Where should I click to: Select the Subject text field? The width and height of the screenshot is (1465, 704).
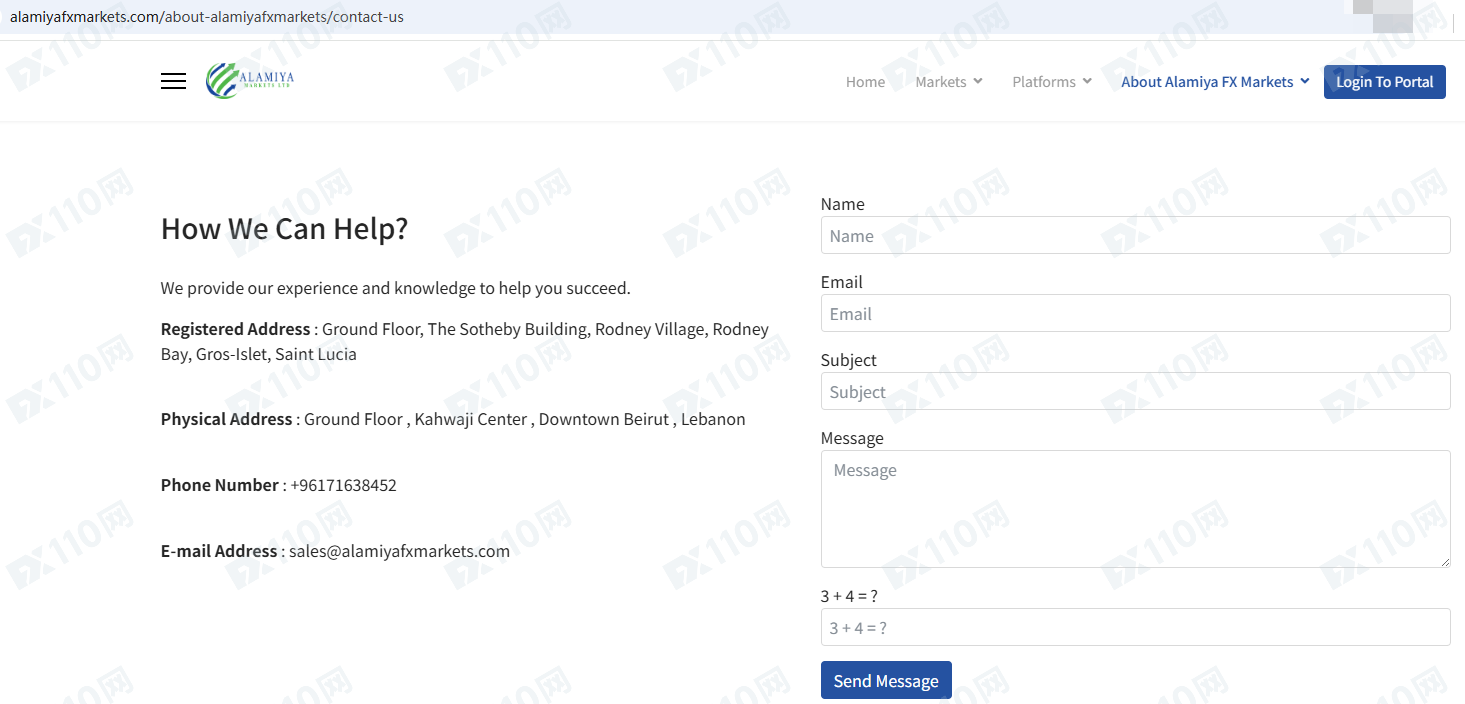coord(1135,392)
